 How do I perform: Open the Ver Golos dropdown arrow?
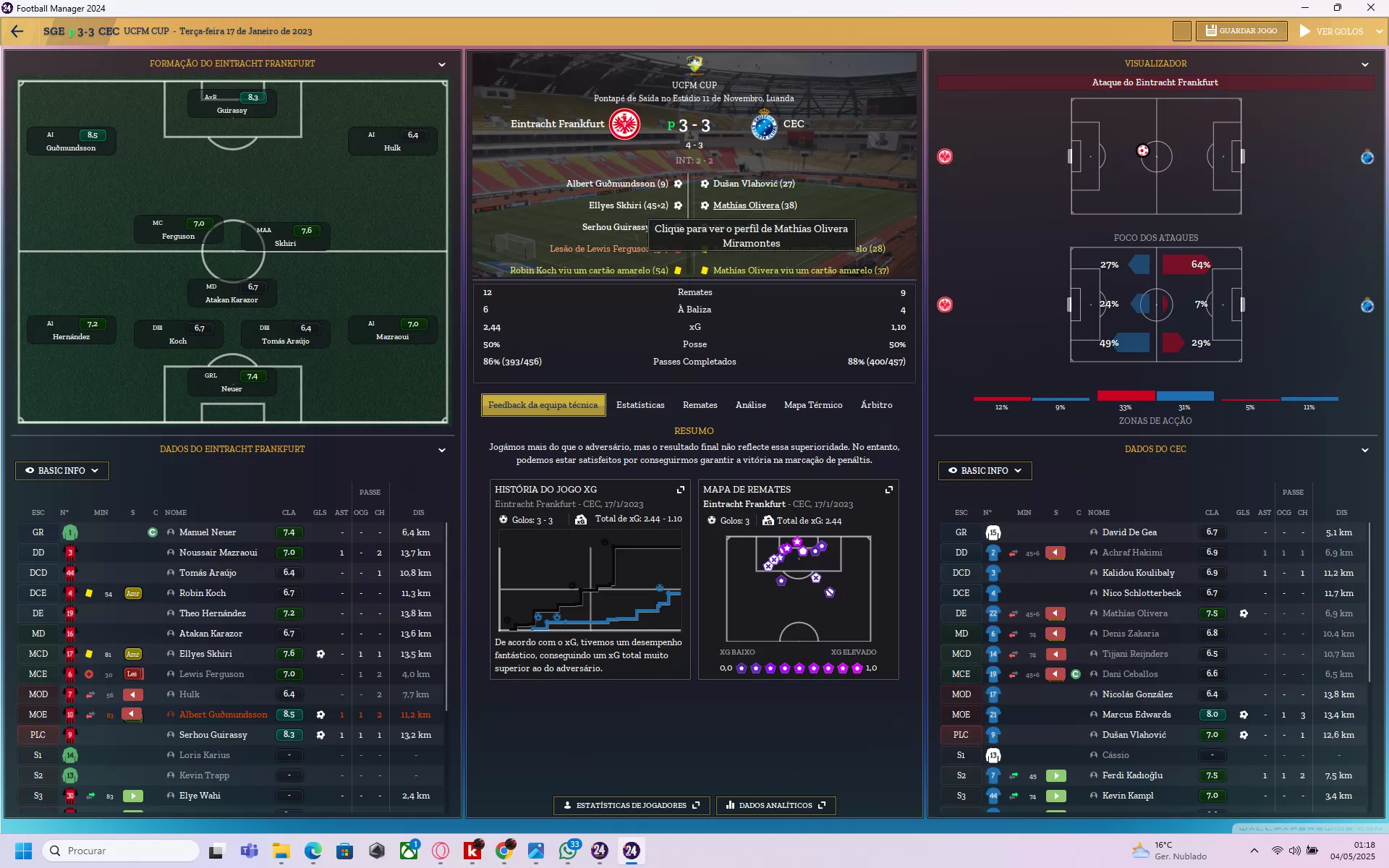(x=1379, y=32)
